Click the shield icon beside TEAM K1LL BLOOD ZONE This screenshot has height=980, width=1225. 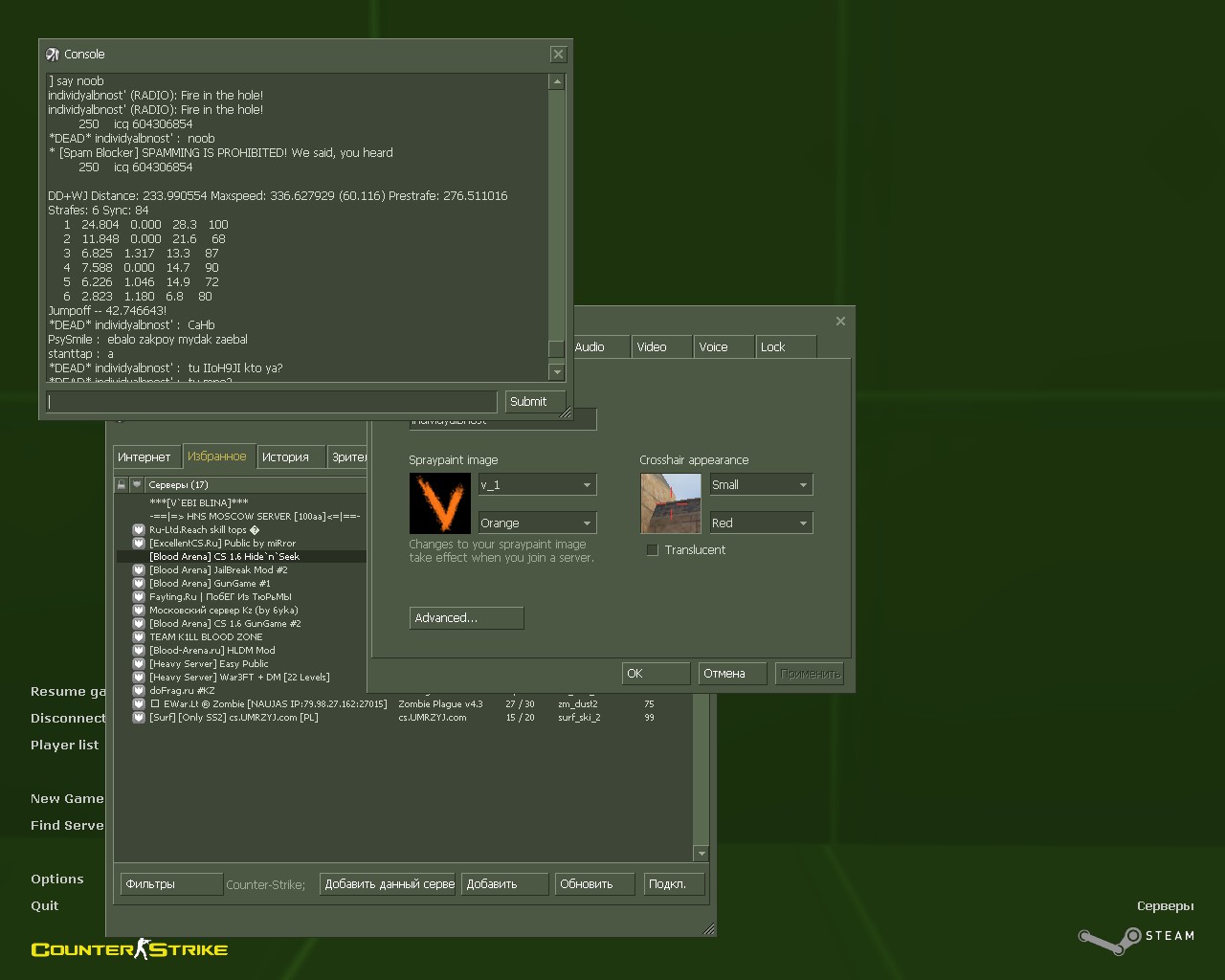139,637
